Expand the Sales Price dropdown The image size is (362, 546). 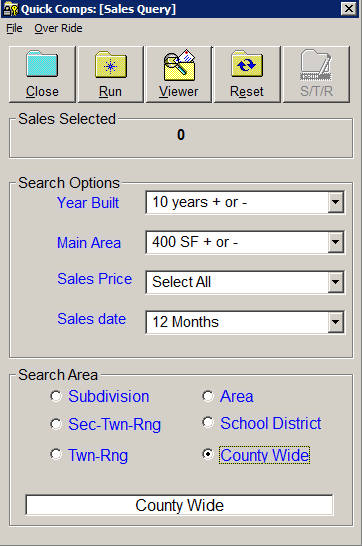[336, 282]
